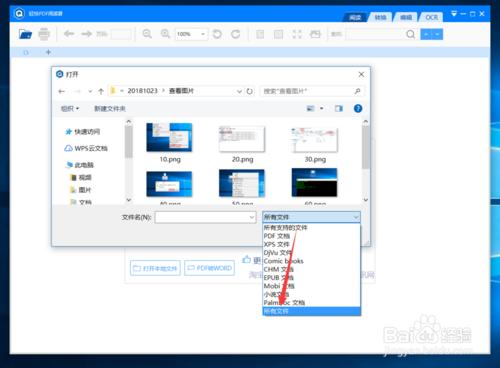
Task: Click the home tab icon below toolbar
Action: (26, 52)
